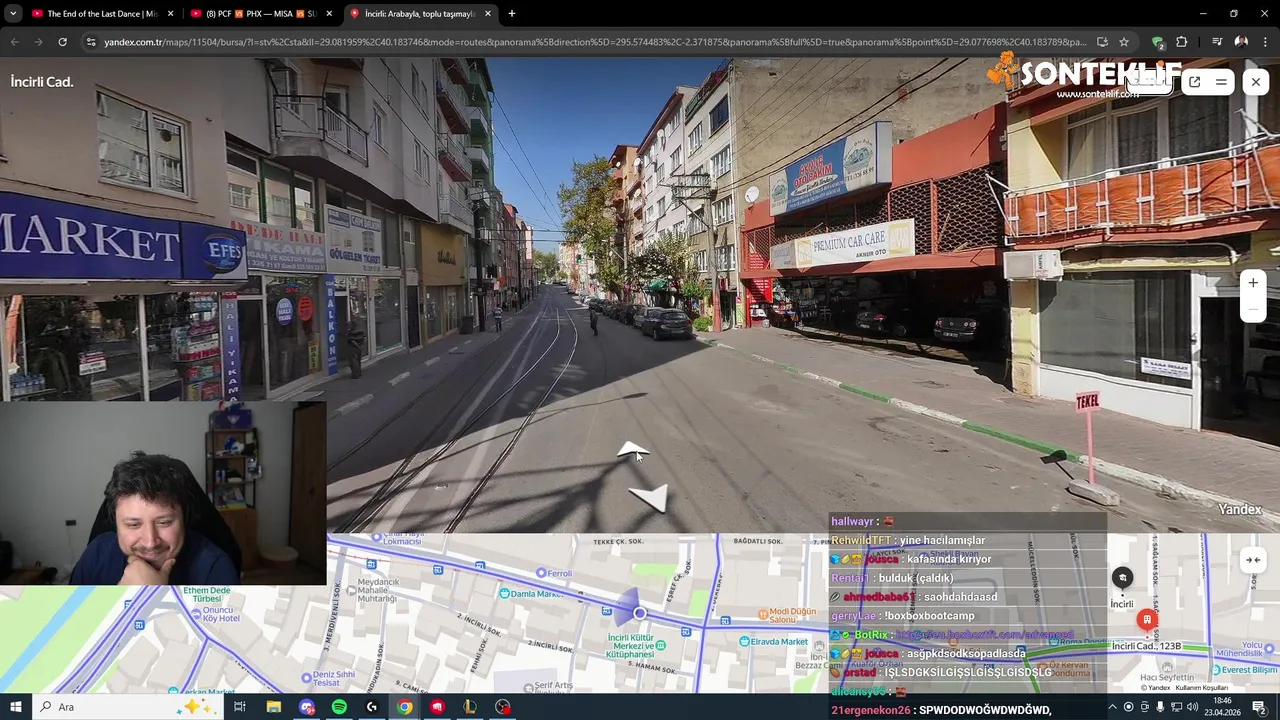The height and width of the screenshot is (720, 1280).
Task: Show hidden system tray icons
Action: [x=1112, y=707]
